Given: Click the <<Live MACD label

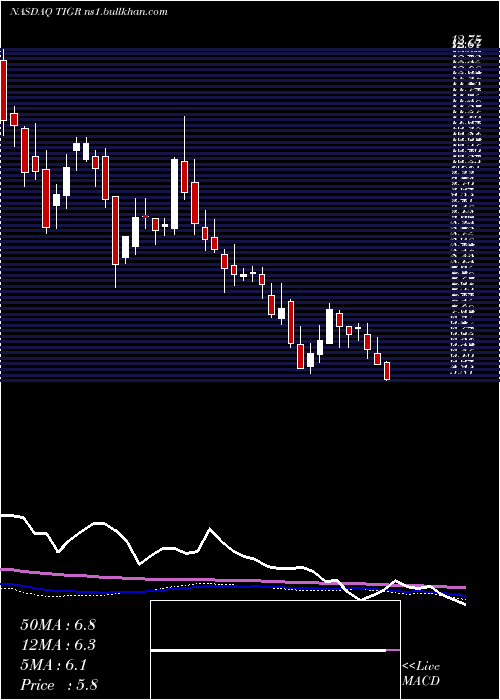Looking at the screenshot, I should pos(421,674).
